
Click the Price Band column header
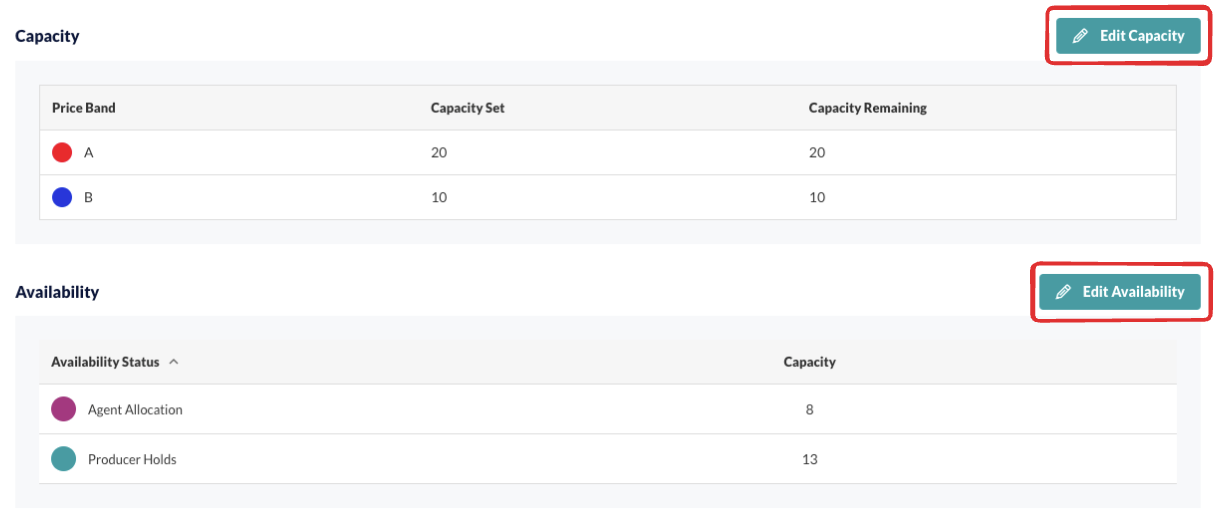click(x=84, y=108)
